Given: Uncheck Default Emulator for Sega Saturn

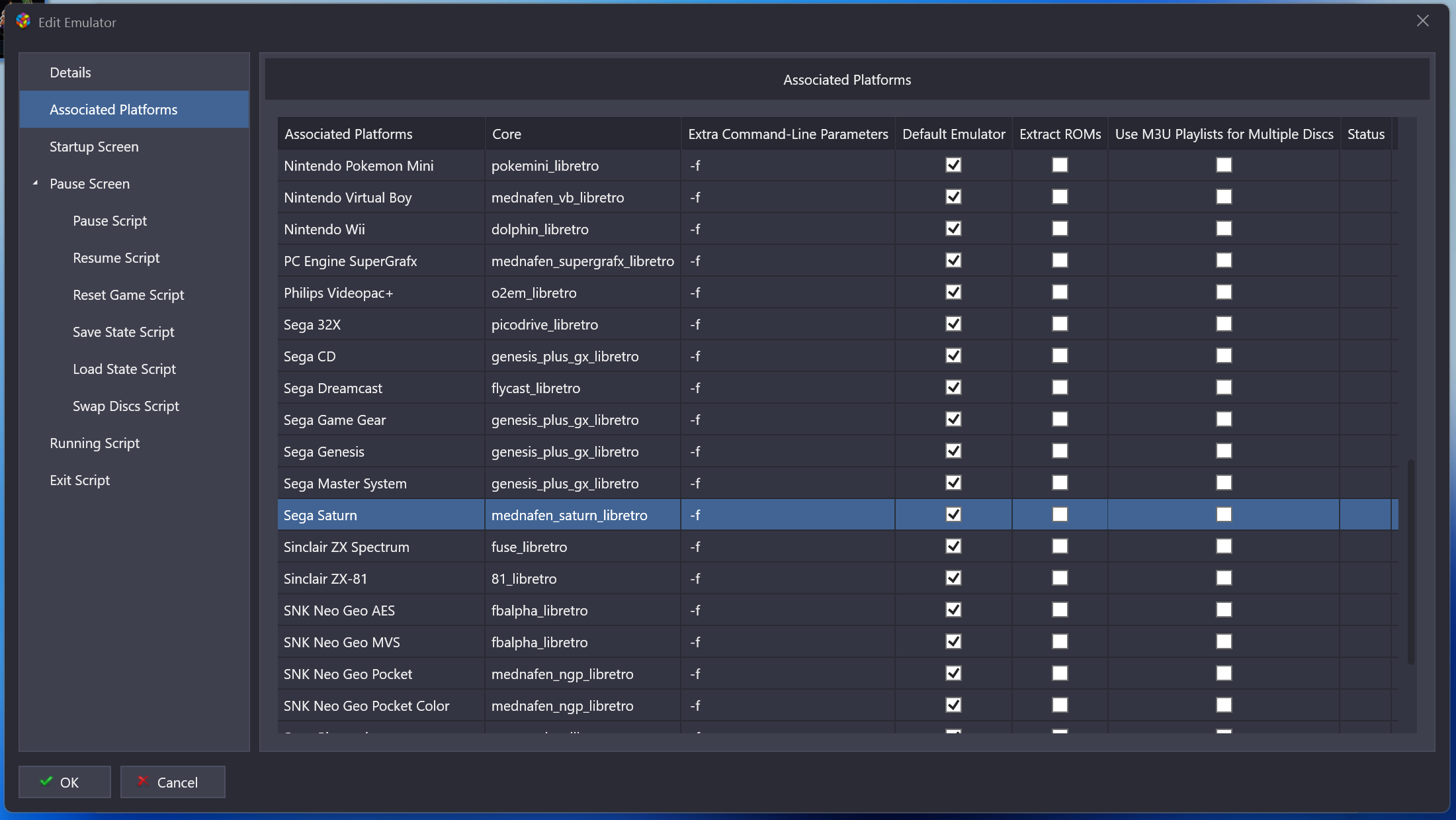Looking at the screenshot, I should pyautogui.click(x=953, y=514).
